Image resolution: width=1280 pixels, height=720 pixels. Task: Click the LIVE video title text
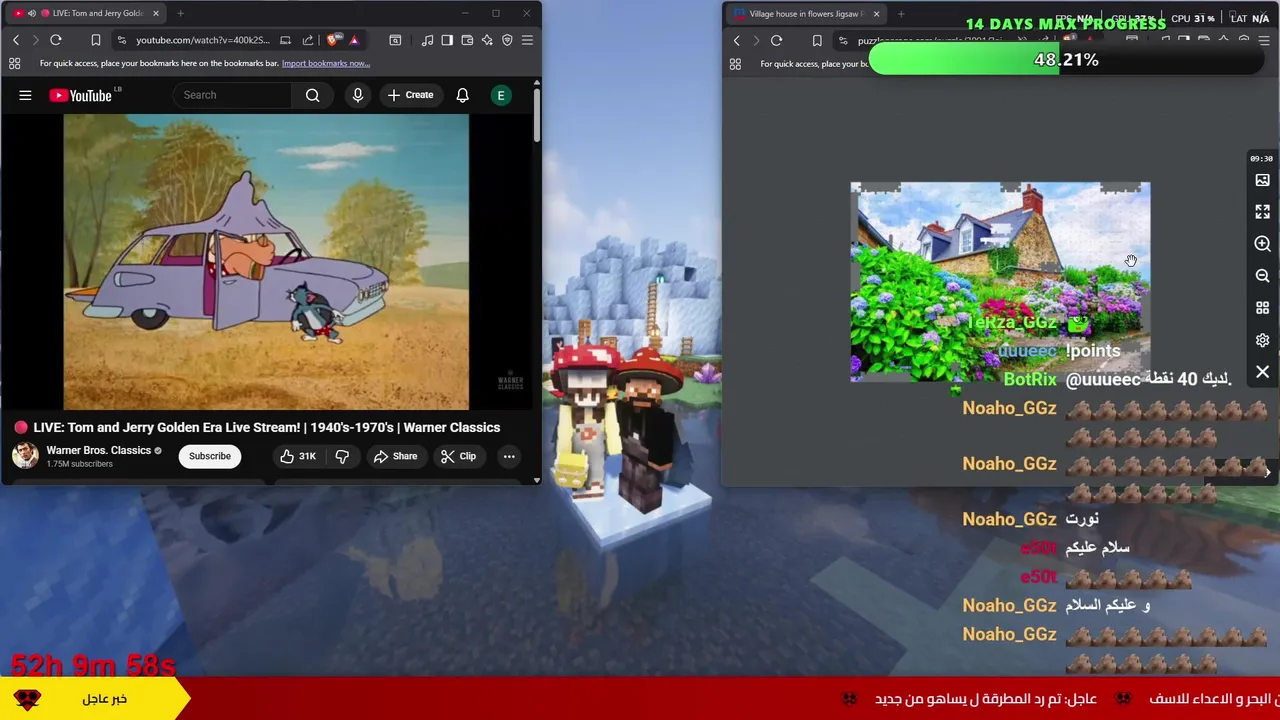(x=267, y=427)
